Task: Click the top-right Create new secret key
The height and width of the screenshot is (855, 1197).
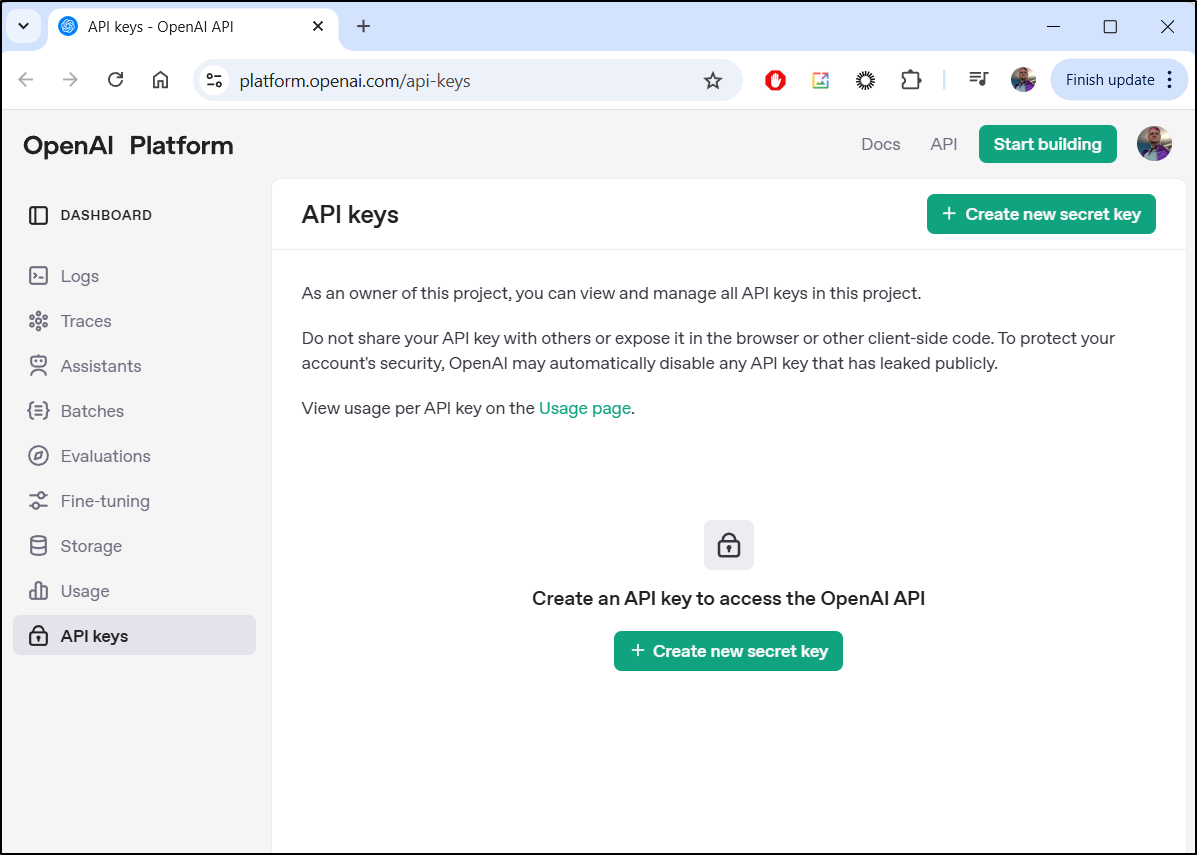Action: [1041, 214]
